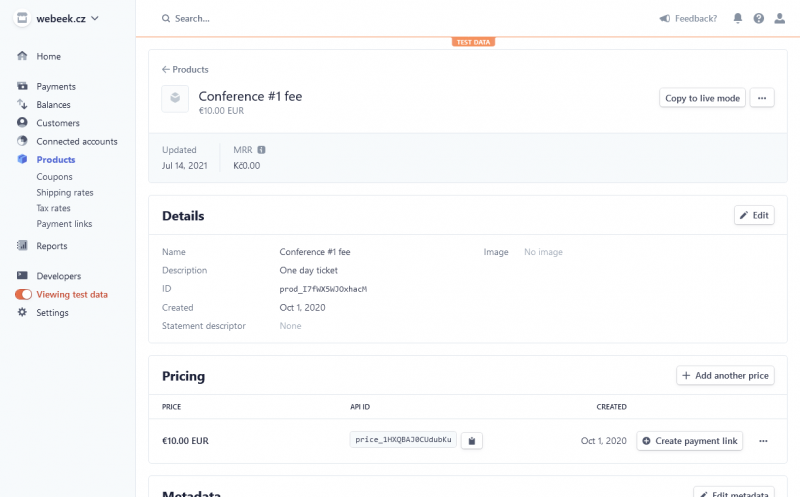Open Balances in the sidebar
The height and width of the screenshot is (497, 800).
point(53,105)
